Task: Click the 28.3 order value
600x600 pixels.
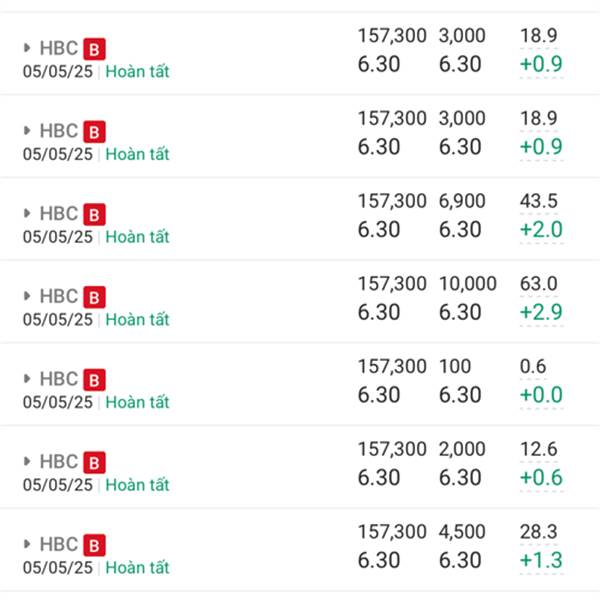Action: tap(538, 532)
